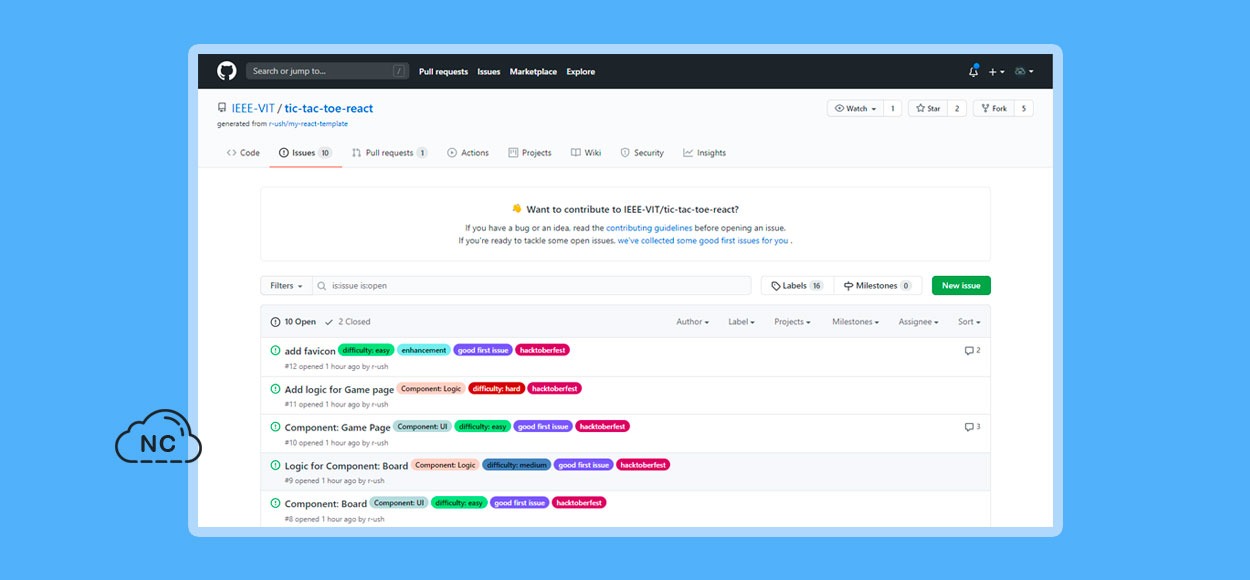Open the 'Add logic for Game page' issue
The image size is (1250, 580).
(x=339, y=389)
